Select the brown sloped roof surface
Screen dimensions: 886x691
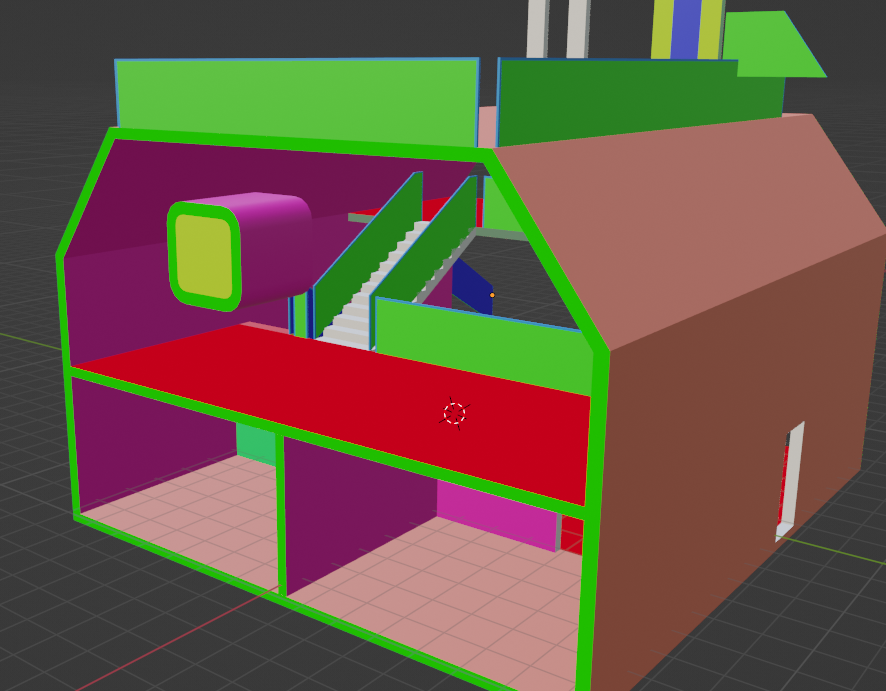click(x=680, y=220)
